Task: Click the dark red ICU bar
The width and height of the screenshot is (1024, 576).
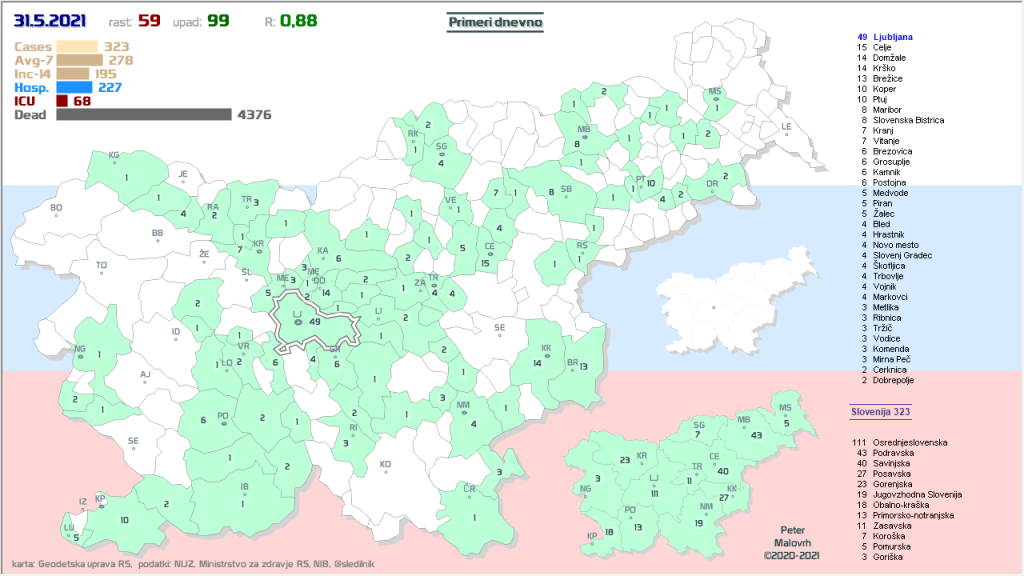Action: (62, 101)
